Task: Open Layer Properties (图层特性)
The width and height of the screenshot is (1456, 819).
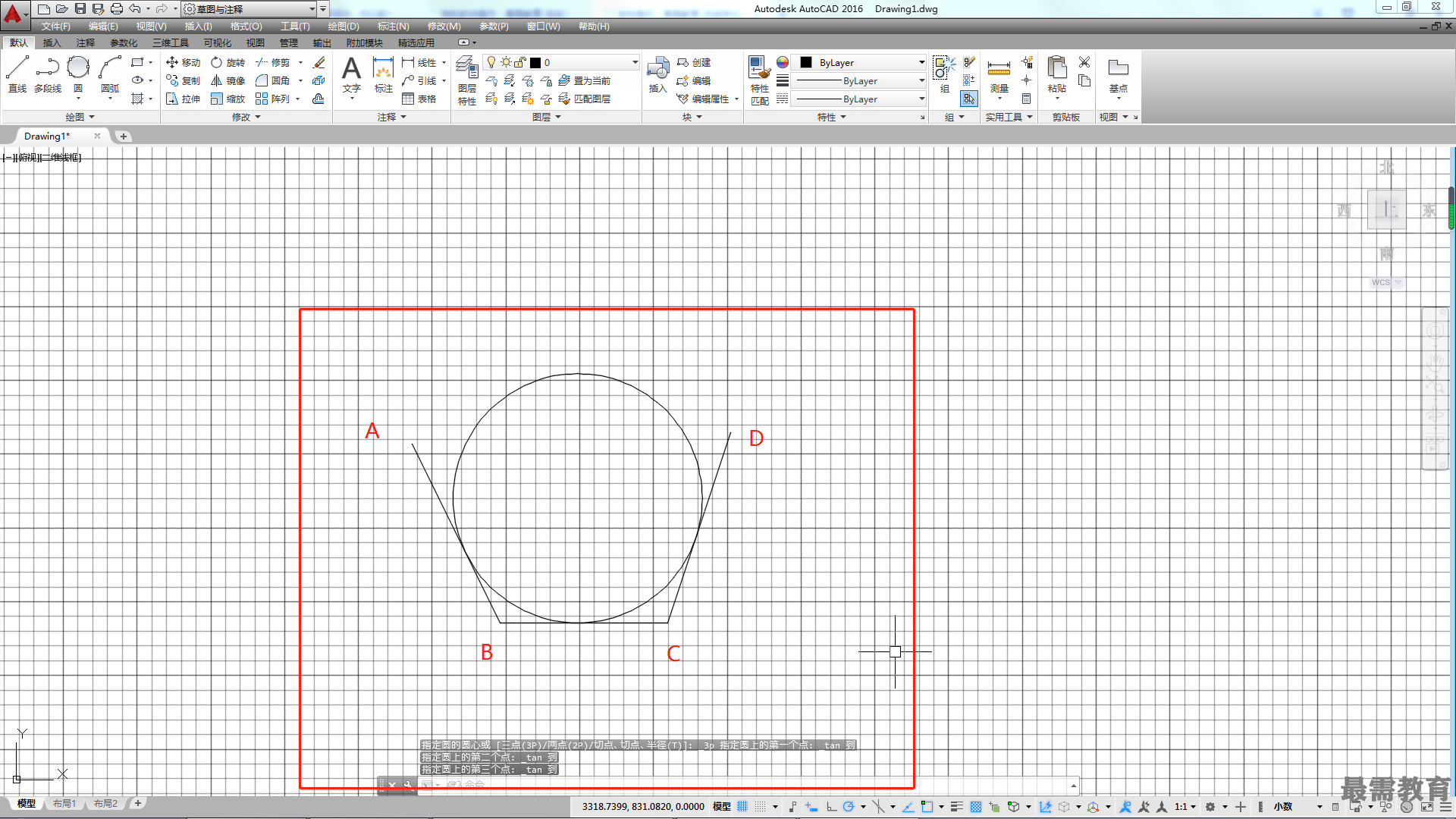Action: 467,80
